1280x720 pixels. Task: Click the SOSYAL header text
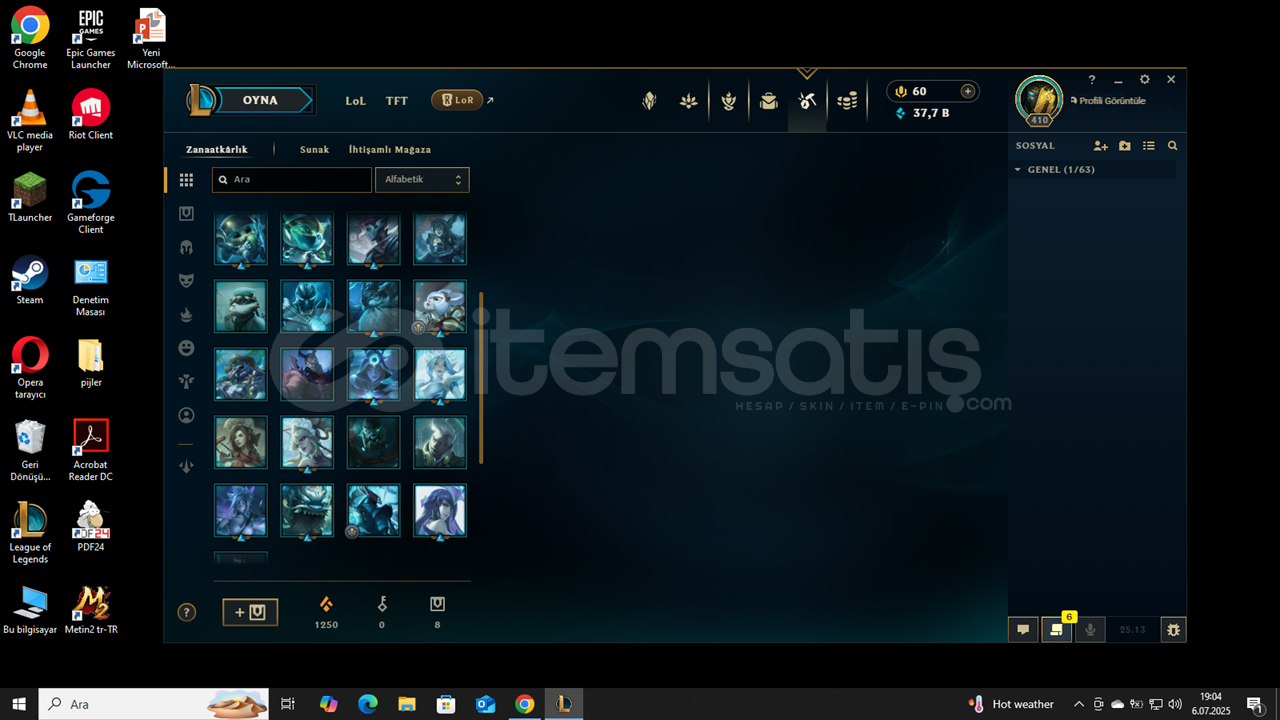click(1035, 146)
